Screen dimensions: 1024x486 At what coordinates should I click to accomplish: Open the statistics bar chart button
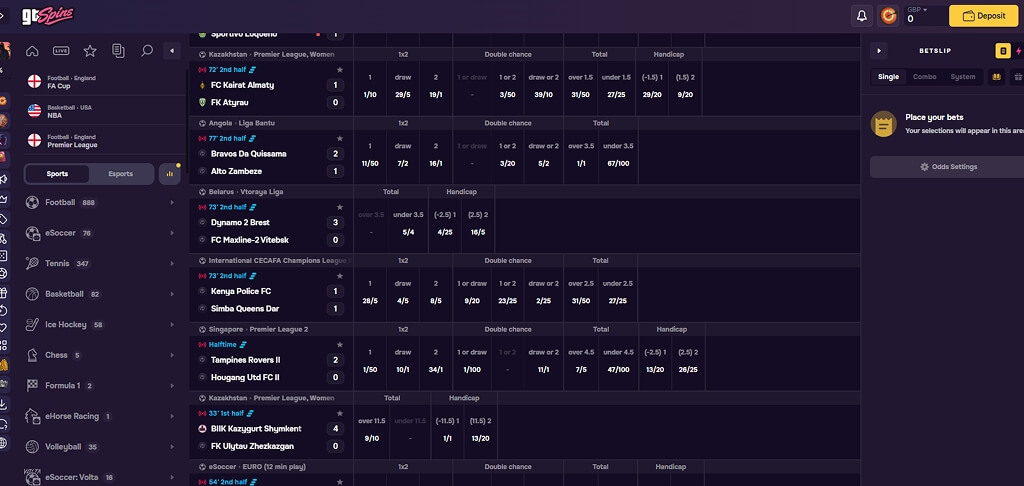(x=170, y=174)
